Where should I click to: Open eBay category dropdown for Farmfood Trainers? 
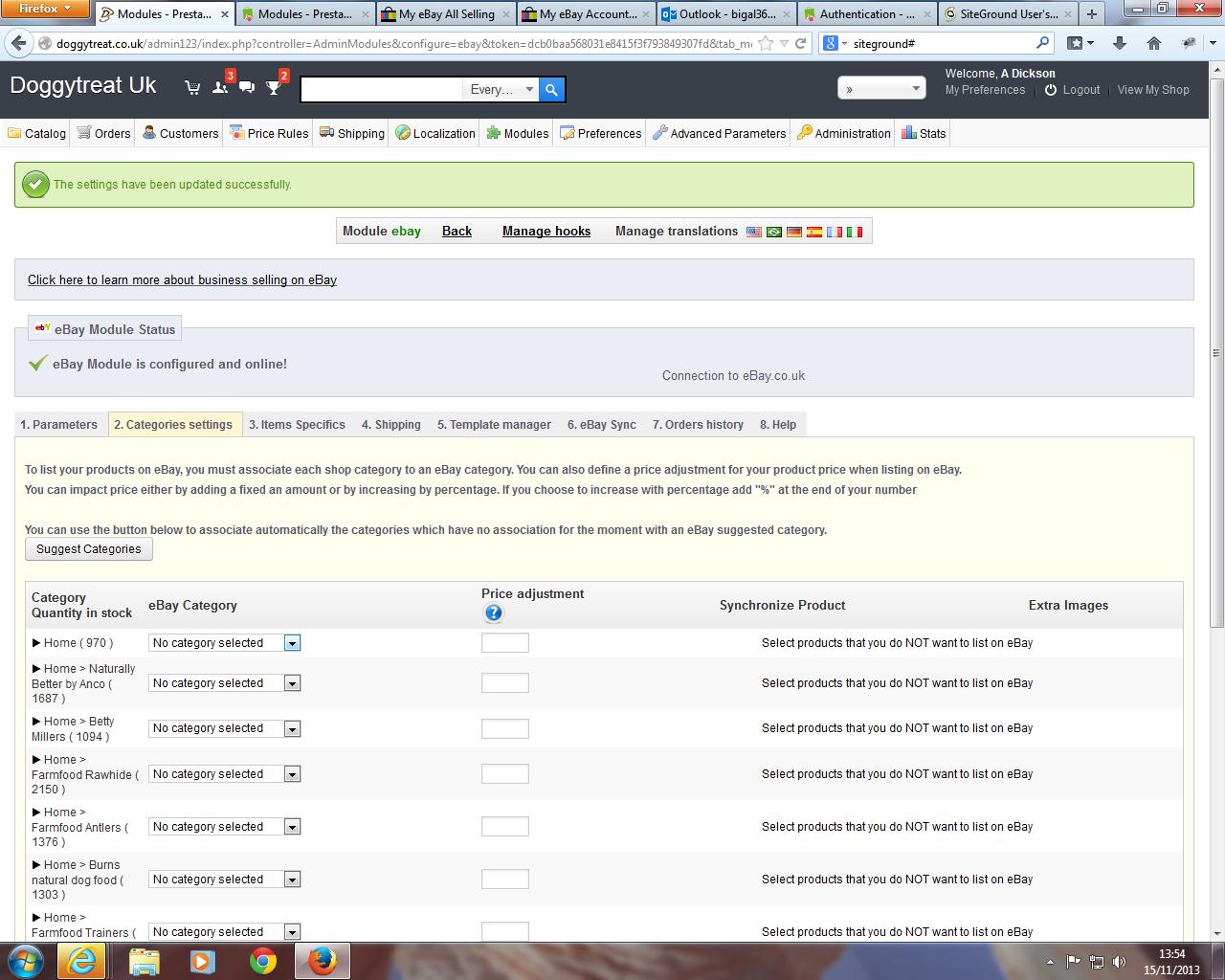point(225,932)
